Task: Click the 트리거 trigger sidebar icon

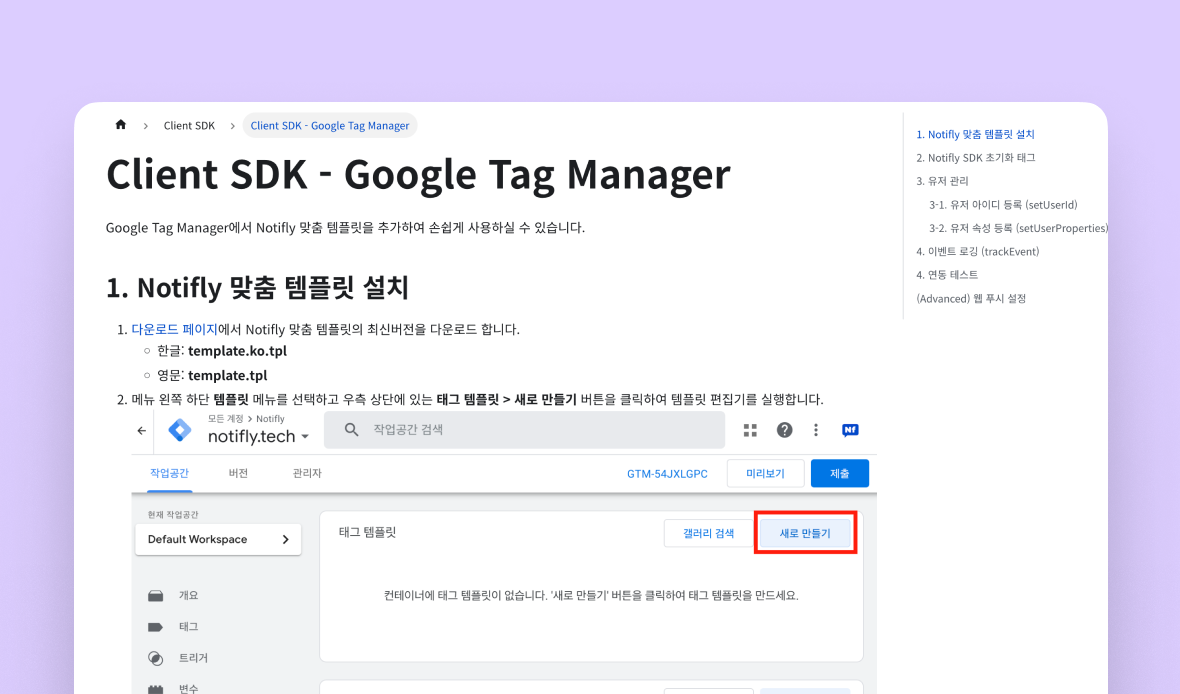Action: point(155,658)
